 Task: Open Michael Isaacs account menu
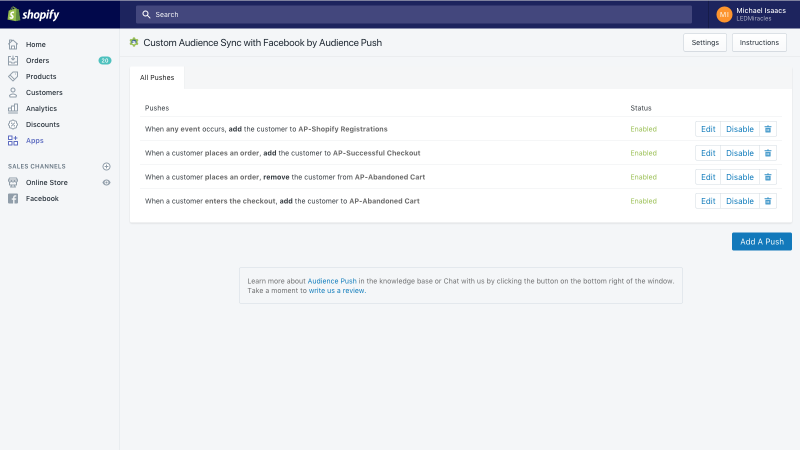click(x=752, y=14)
